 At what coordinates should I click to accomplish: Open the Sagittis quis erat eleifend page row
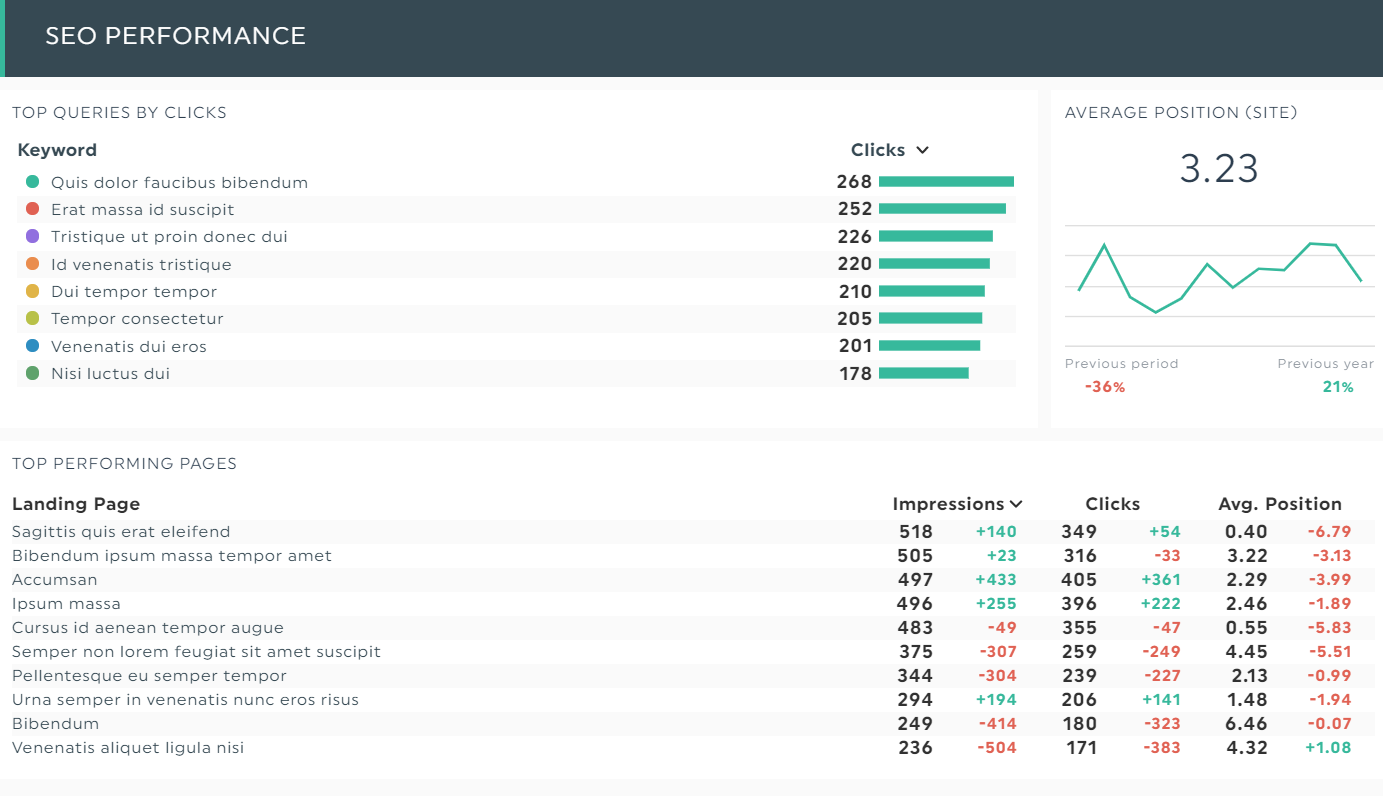pos(121,532)
